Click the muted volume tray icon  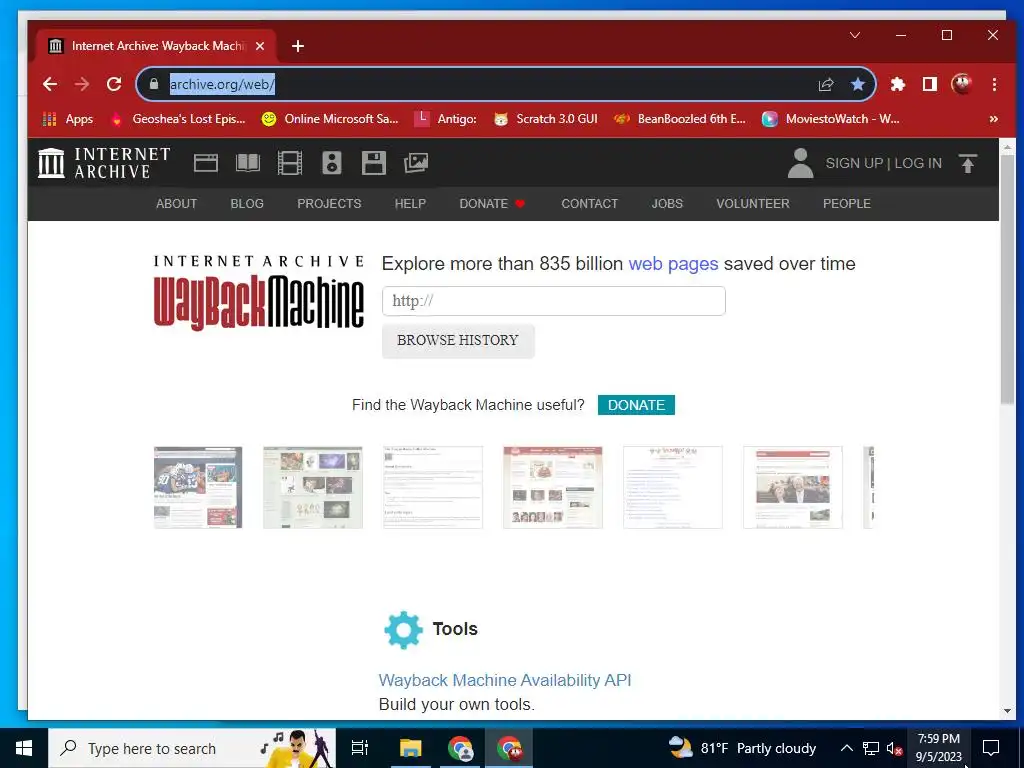(x=894, y=748)
